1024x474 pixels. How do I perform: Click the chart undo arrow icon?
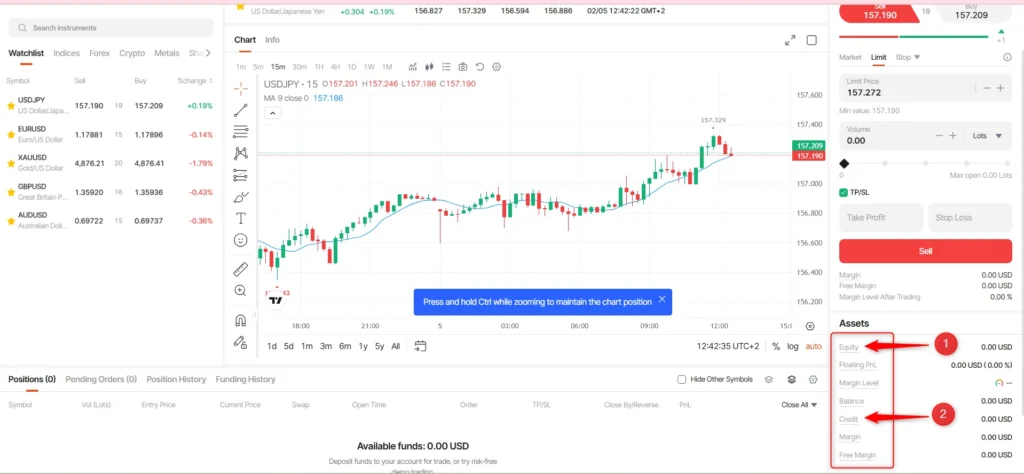pyautogui.click(x=479, y=67)
